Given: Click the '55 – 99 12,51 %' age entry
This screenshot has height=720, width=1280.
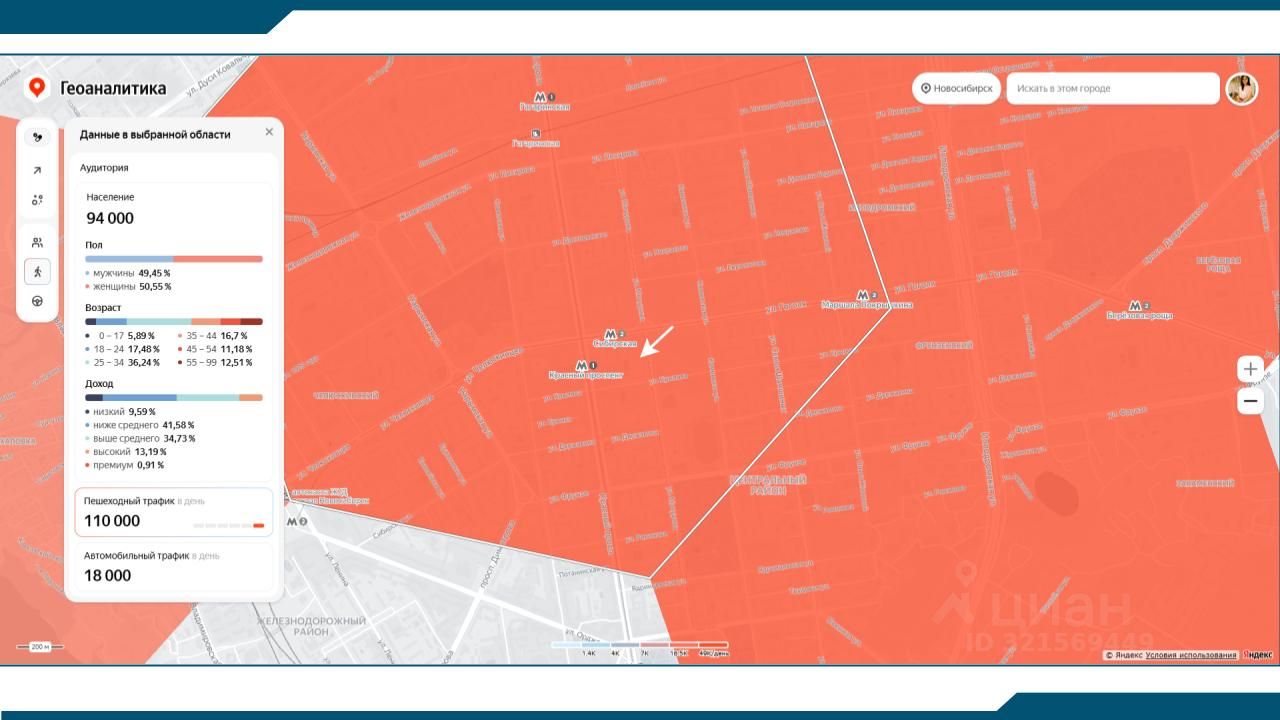Looking at the screenshot, I should pos(215,362).
